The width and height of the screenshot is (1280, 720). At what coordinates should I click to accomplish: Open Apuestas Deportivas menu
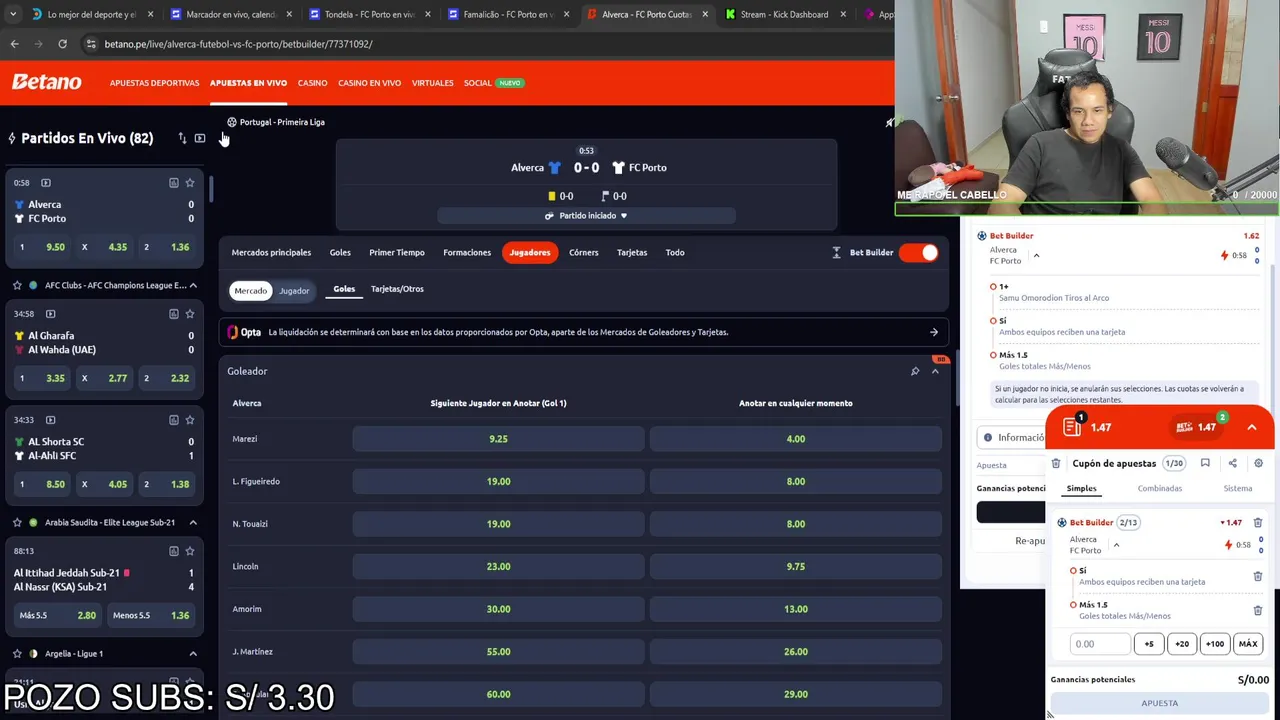154,83
